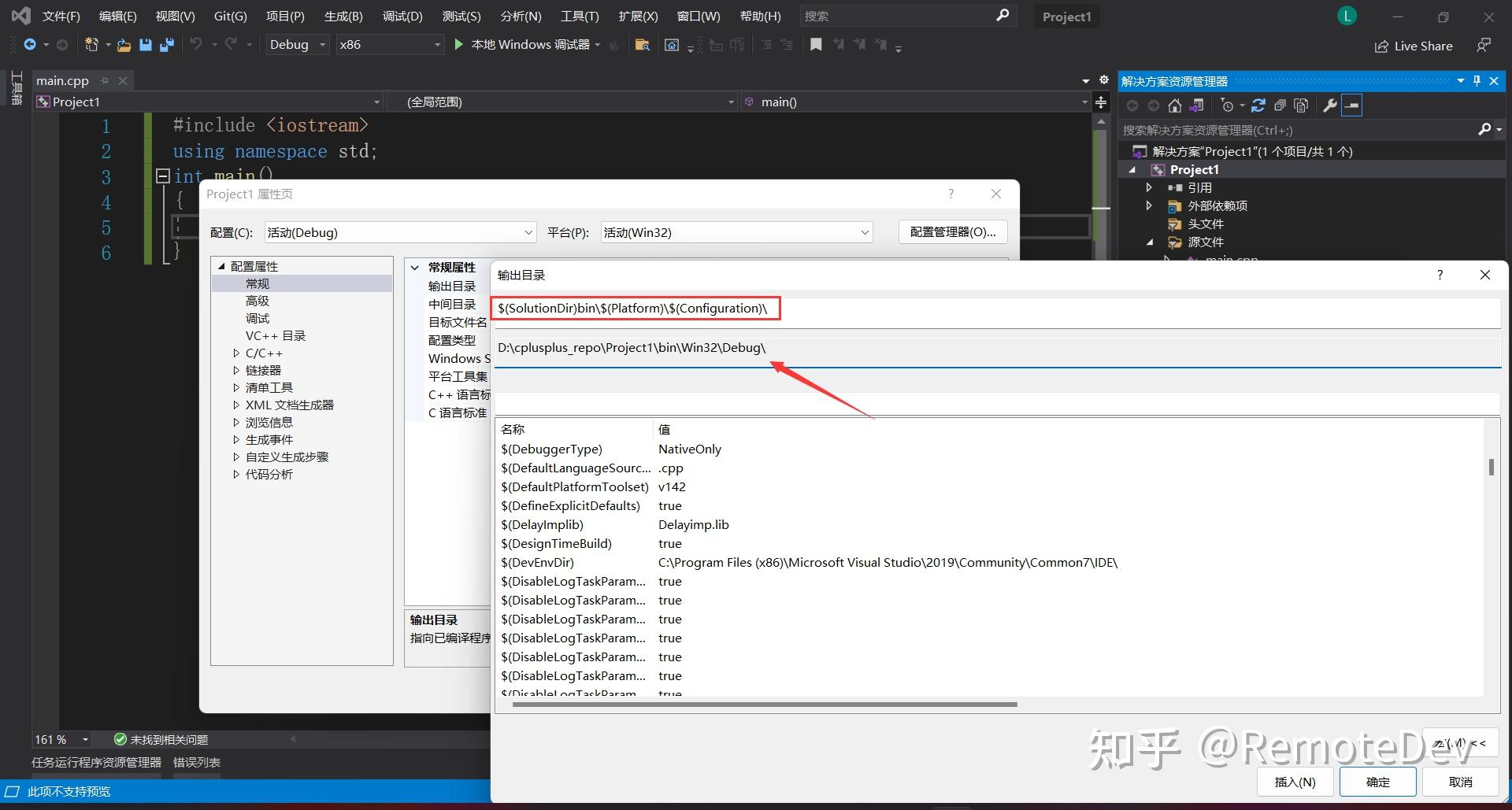Start 本地 Windows 调试器 with green play icon

coord(458,44)
